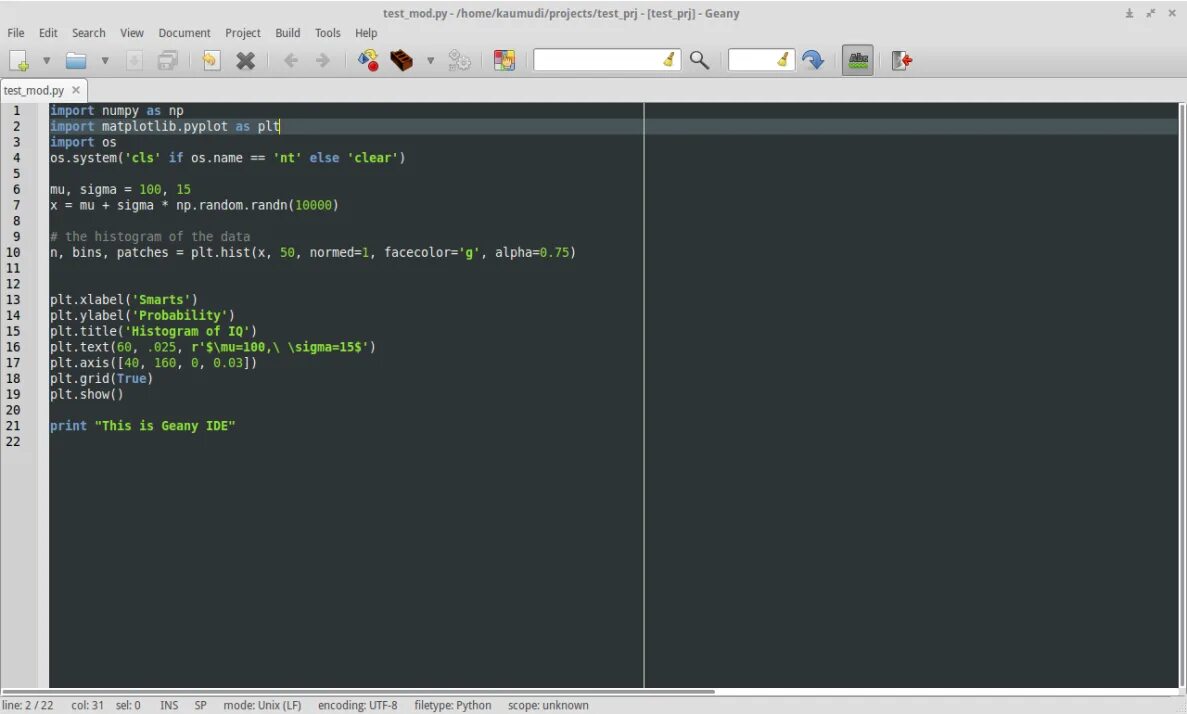Open the Document menu

coord(184,33)
